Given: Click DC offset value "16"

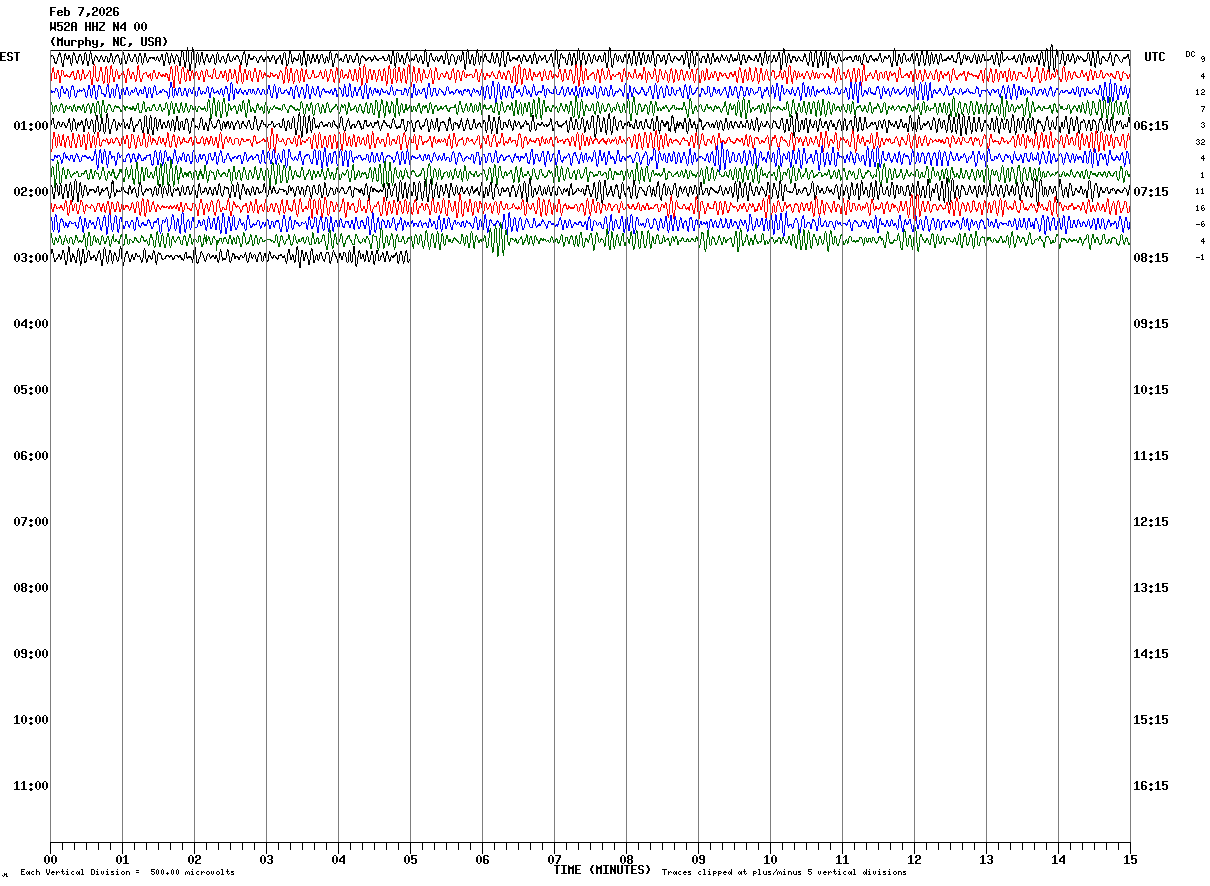Looking at the screenshot, I should pyautogui.click(x=1200, y=208).
